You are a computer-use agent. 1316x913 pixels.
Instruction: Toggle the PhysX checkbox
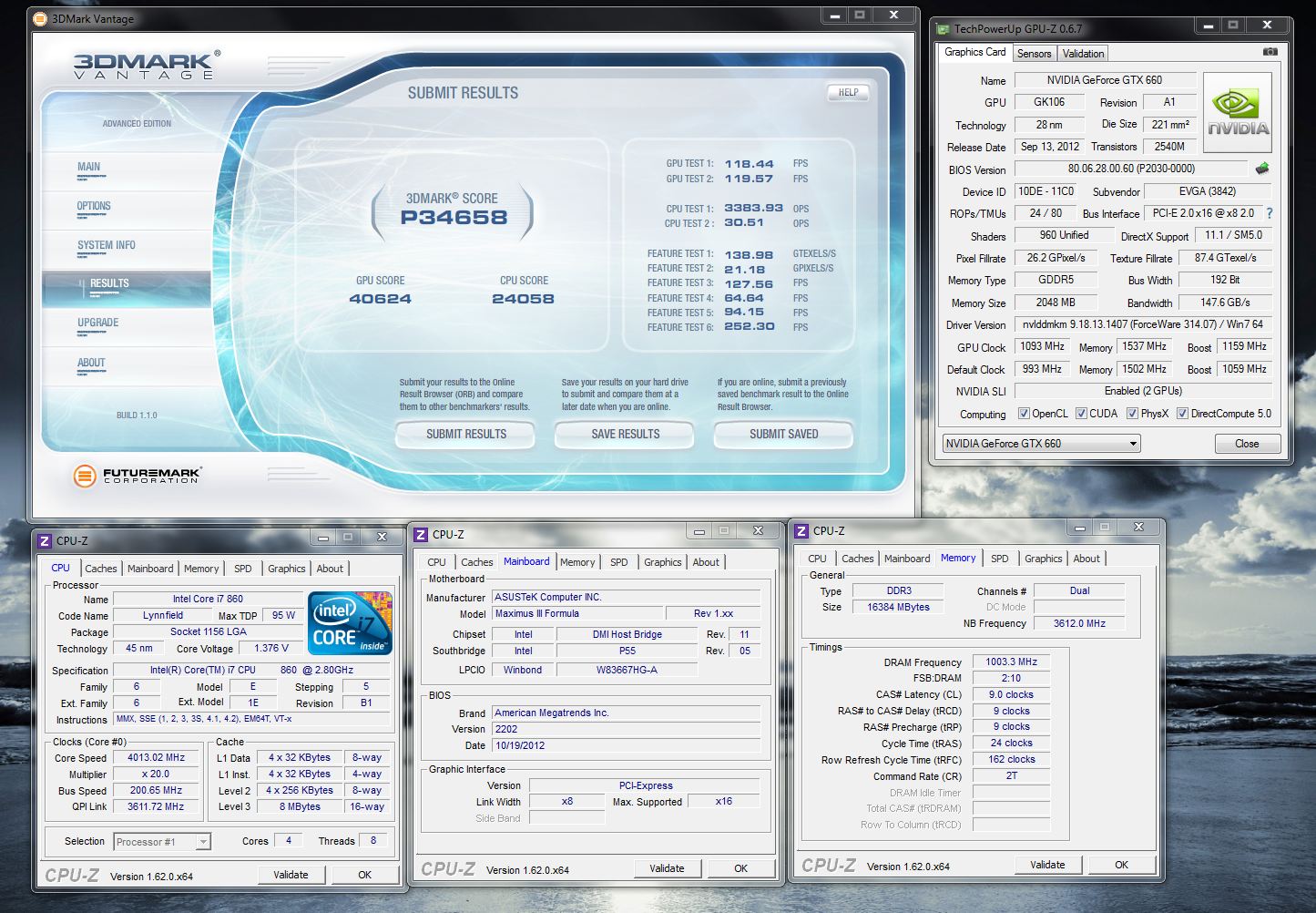(1132, 414)
